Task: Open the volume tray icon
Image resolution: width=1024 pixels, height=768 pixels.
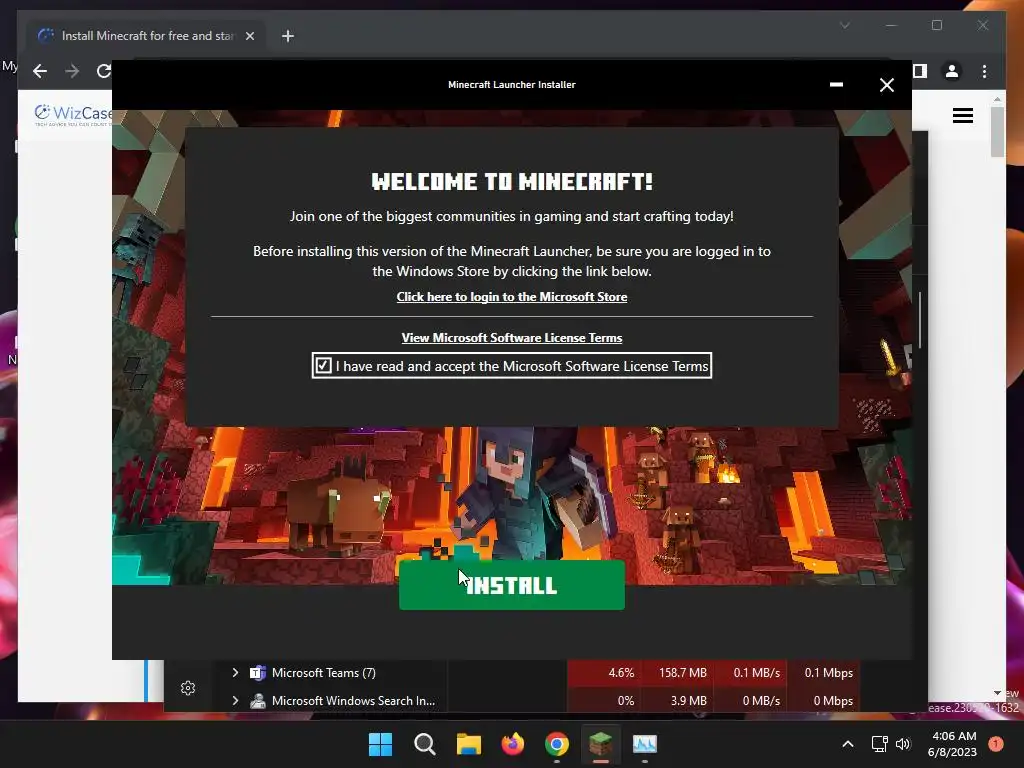Action: pyautogui.click(x=903, y=744)
